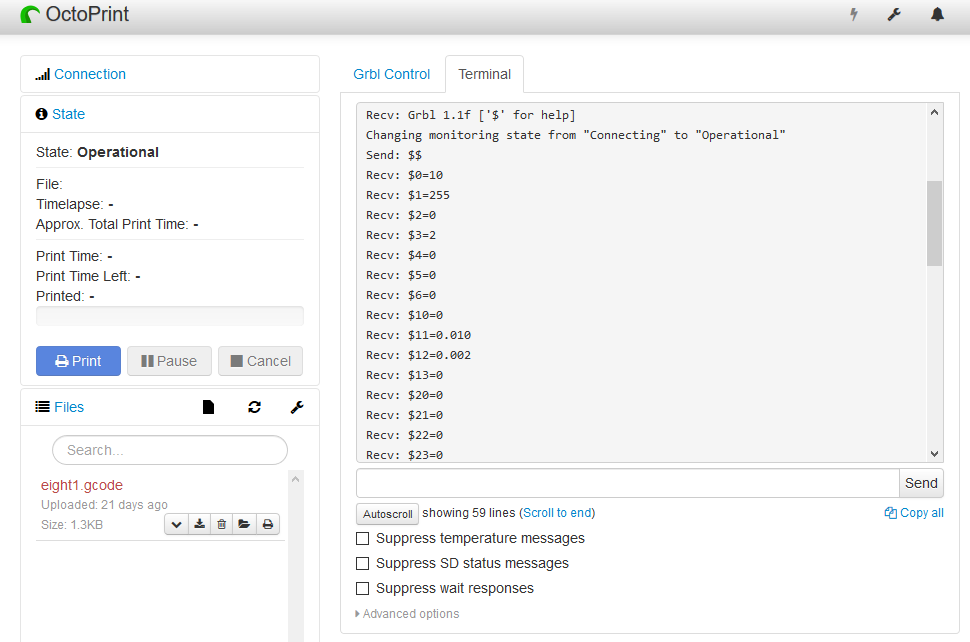Screen dimensions: 970x642
Task: Click 'Print Time Left' label
Action: [x=83, y=276]
